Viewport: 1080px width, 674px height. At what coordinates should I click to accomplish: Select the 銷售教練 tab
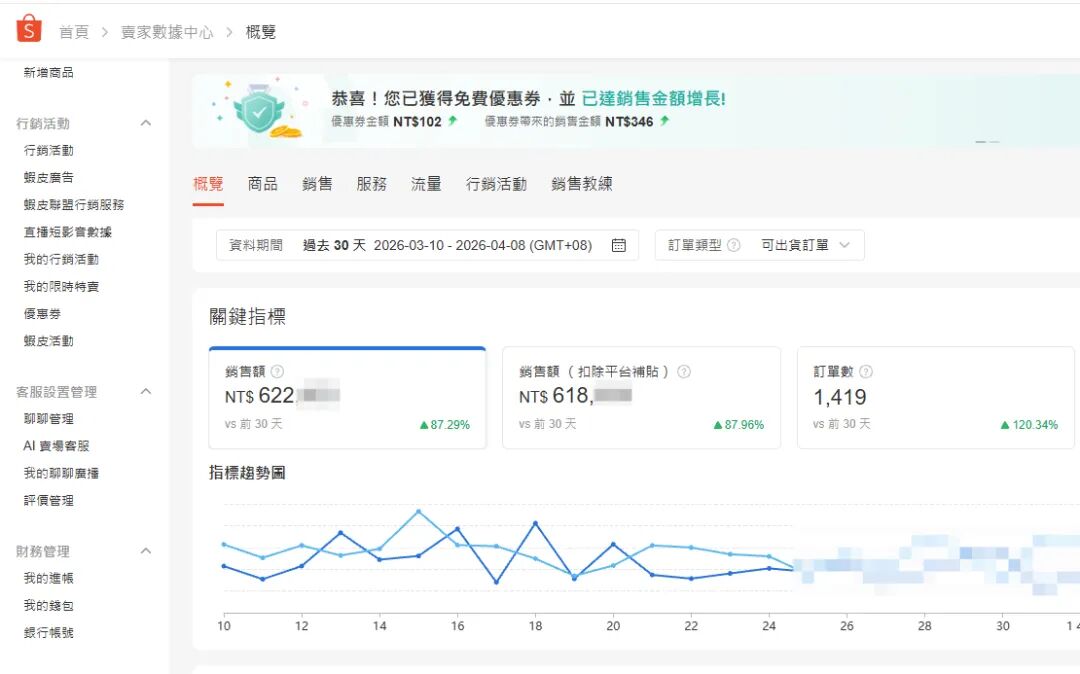pyautogui.click(x=581, y=184)
